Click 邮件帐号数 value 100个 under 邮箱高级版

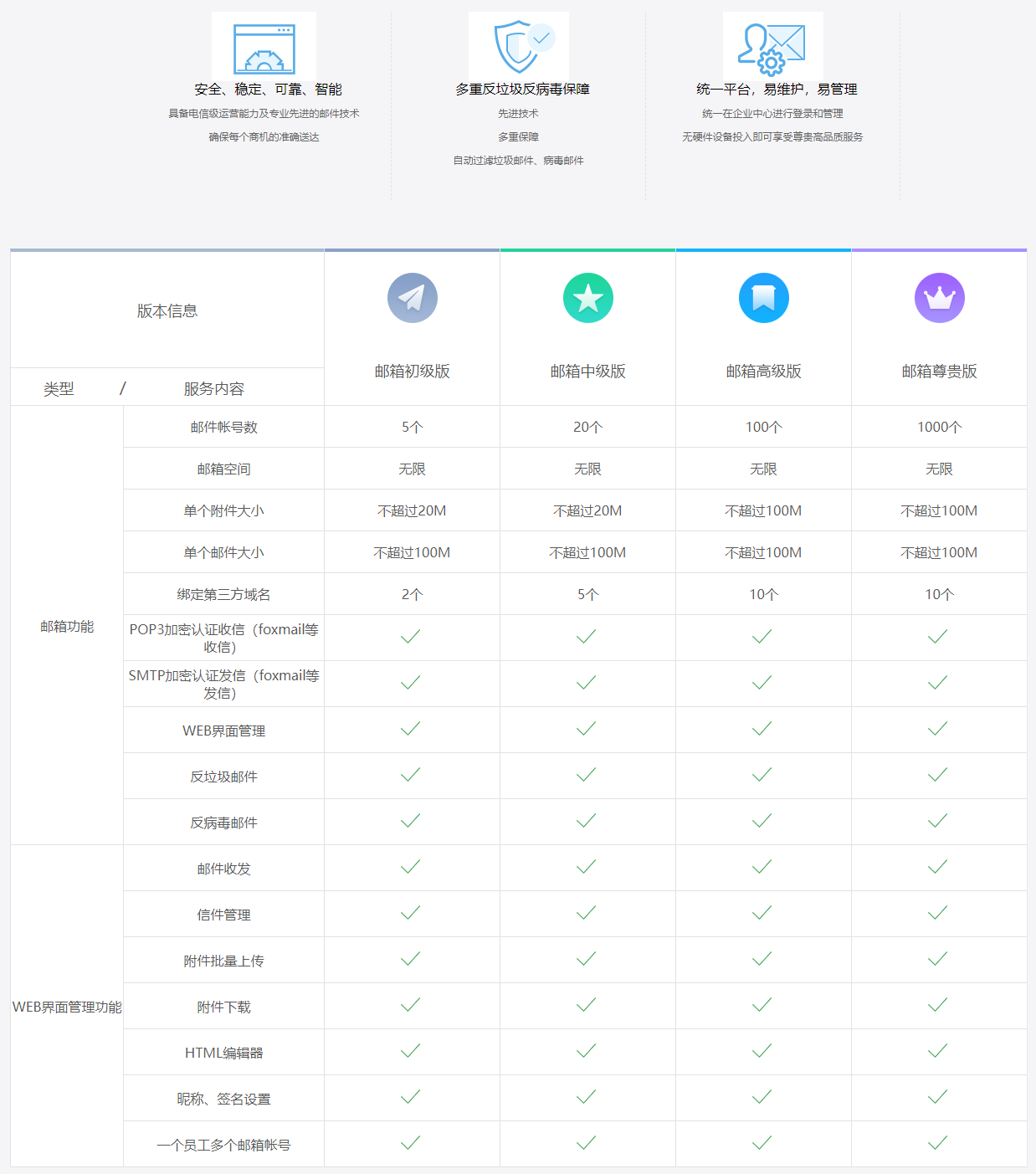pos(764,428)
